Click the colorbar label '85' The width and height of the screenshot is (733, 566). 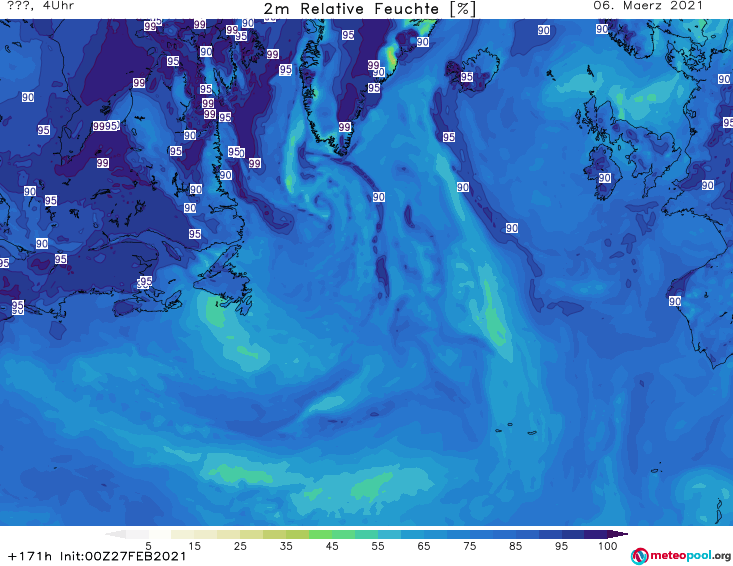point(515,546)
